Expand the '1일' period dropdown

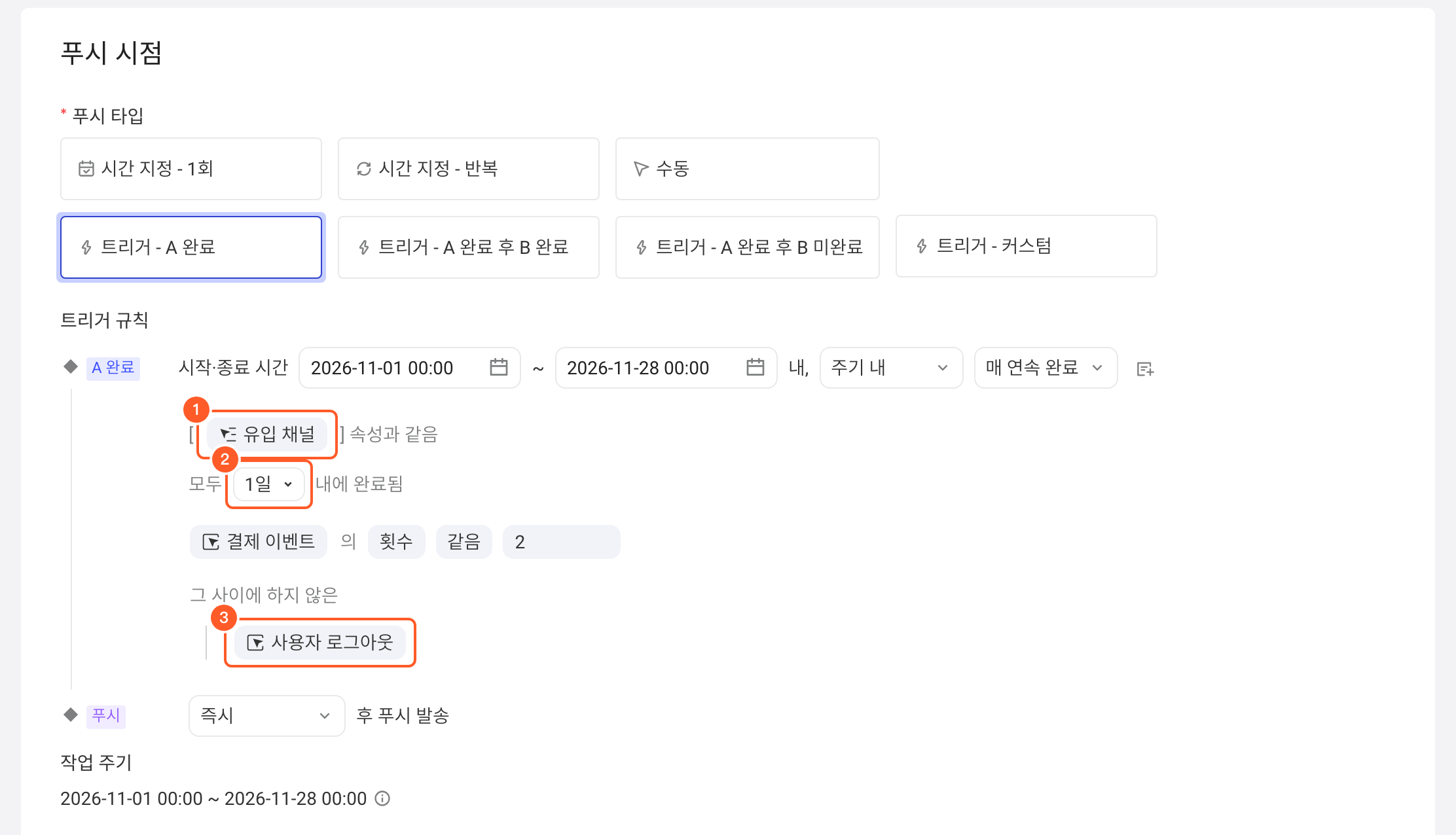point(268,484)
